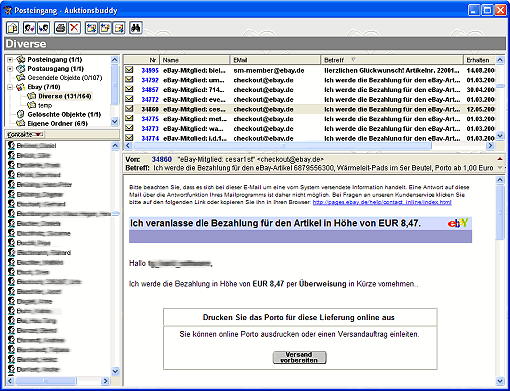The image size is (510, 391).
Task: Click folder tree scroll down arrow
Action: coord(114,121)
